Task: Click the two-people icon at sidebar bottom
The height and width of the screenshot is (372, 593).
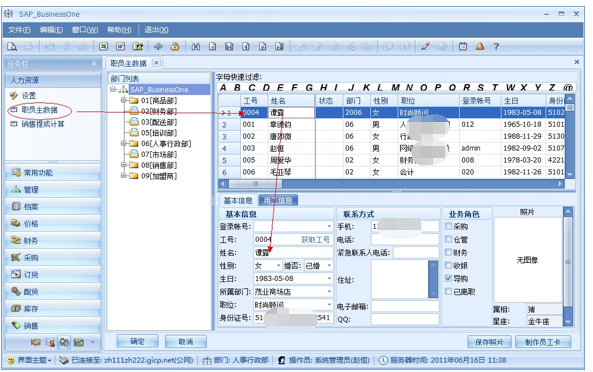Action: pyautogui.click(x=64, y=343)
